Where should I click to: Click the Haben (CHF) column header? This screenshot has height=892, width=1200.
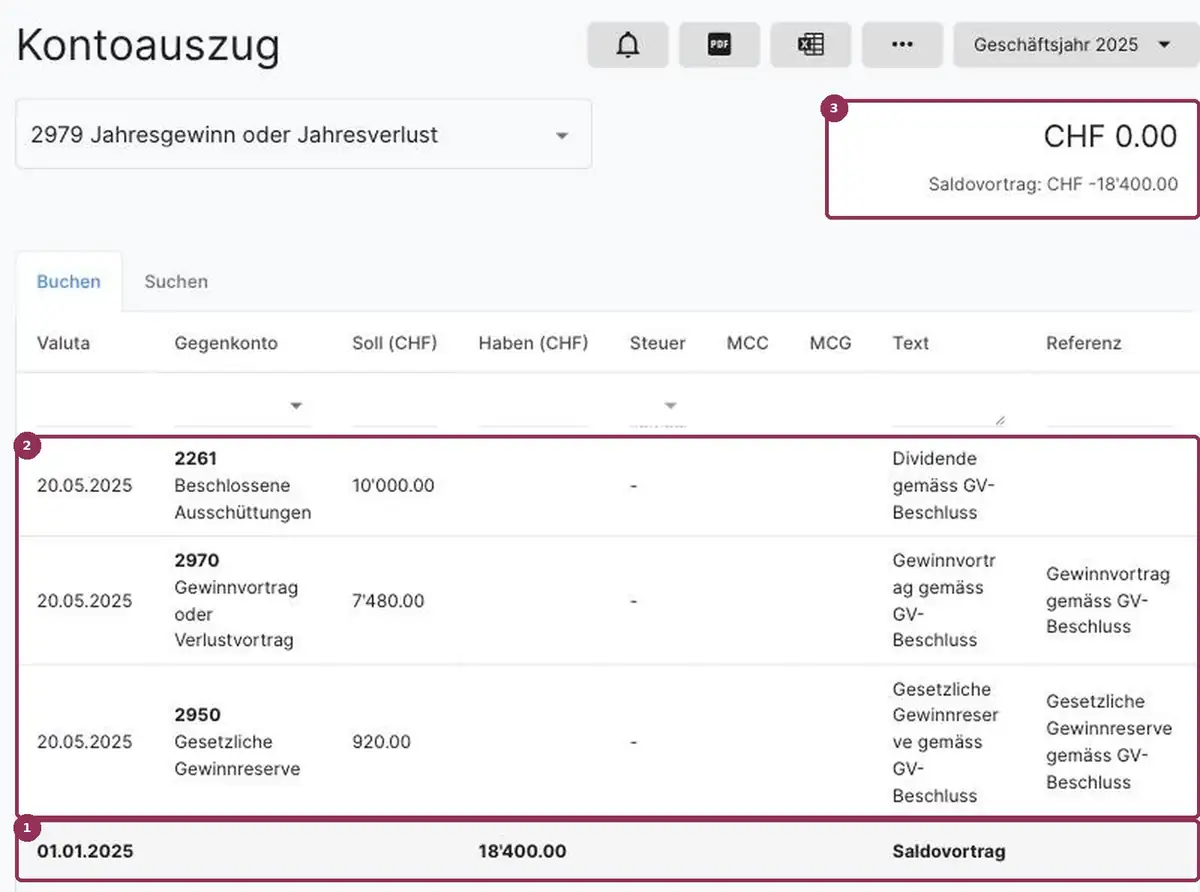tap(533, 343)
